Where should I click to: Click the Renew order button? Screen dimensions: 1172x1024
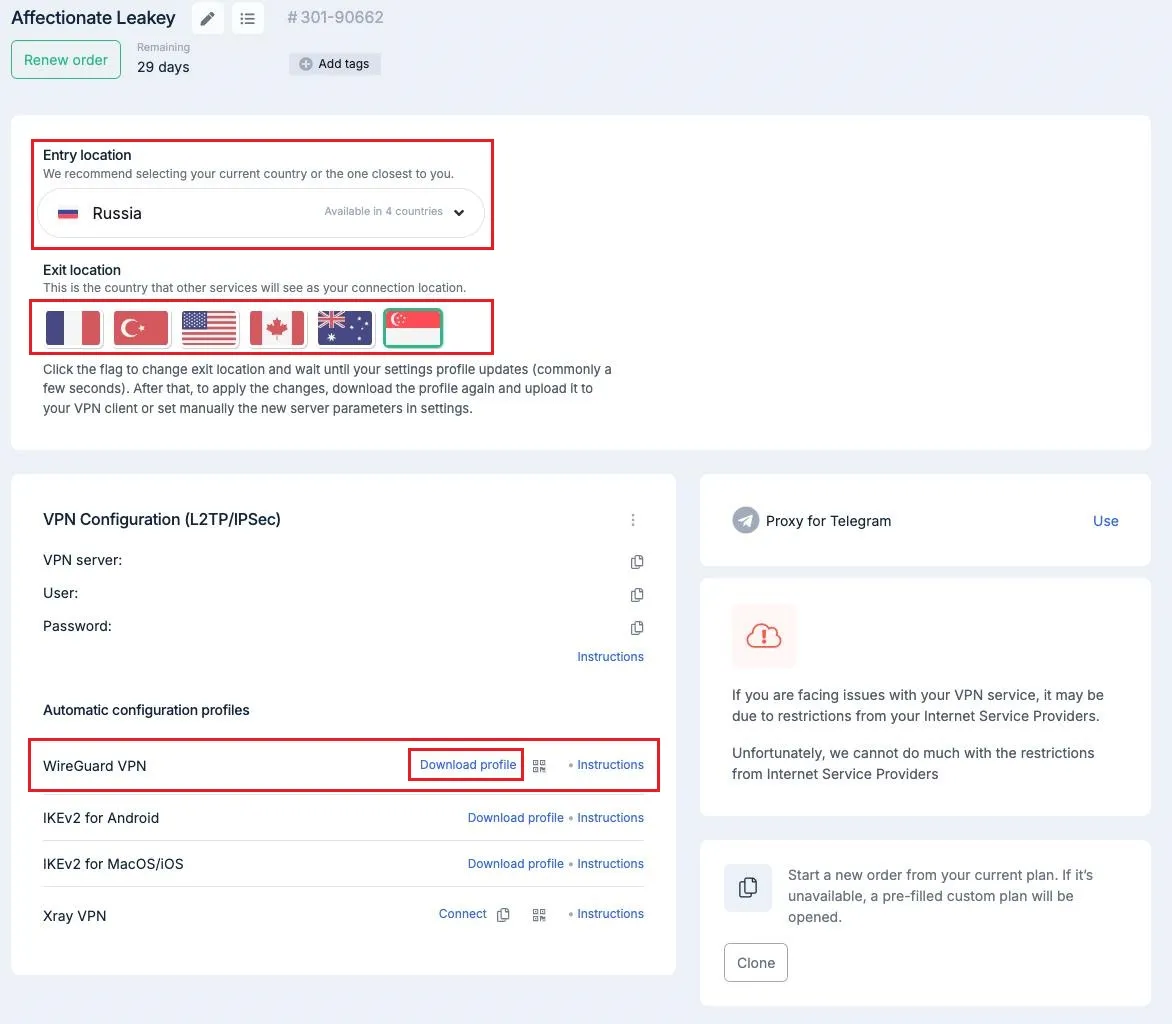coord(66,60)
